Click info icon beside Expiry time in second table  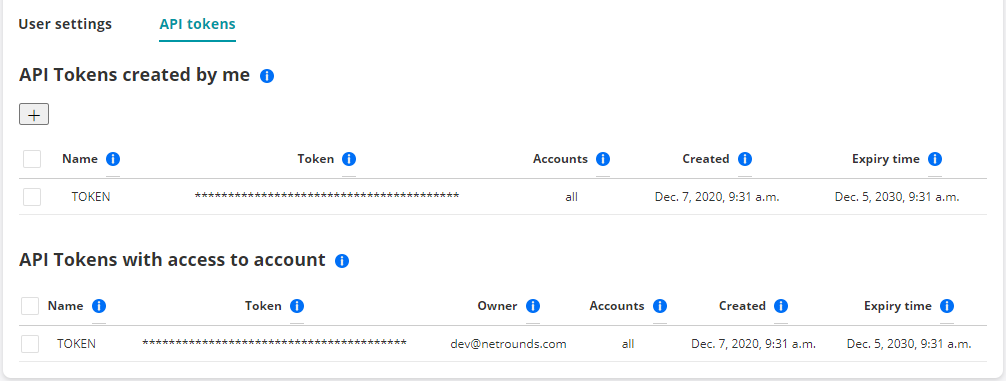[x=947, y=306]
